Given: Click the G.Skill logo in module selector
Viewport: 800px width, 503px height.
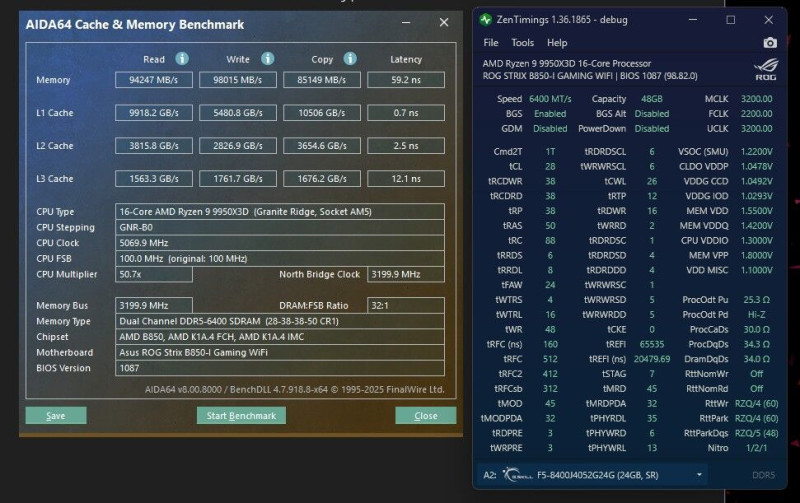Looking at the screenshot, I should pyautogui.click(x=517, y=475).
